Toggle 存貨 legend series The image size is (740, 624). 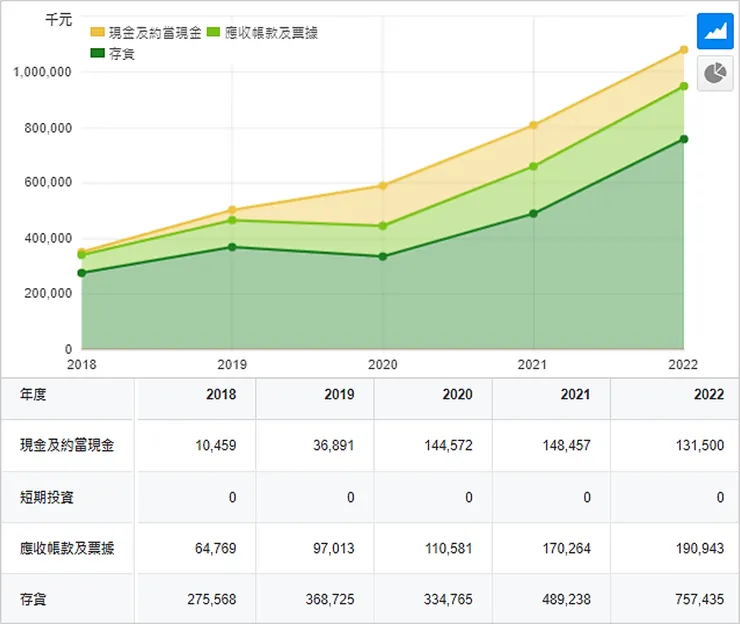pyautogui.click(x=112, y=54)
